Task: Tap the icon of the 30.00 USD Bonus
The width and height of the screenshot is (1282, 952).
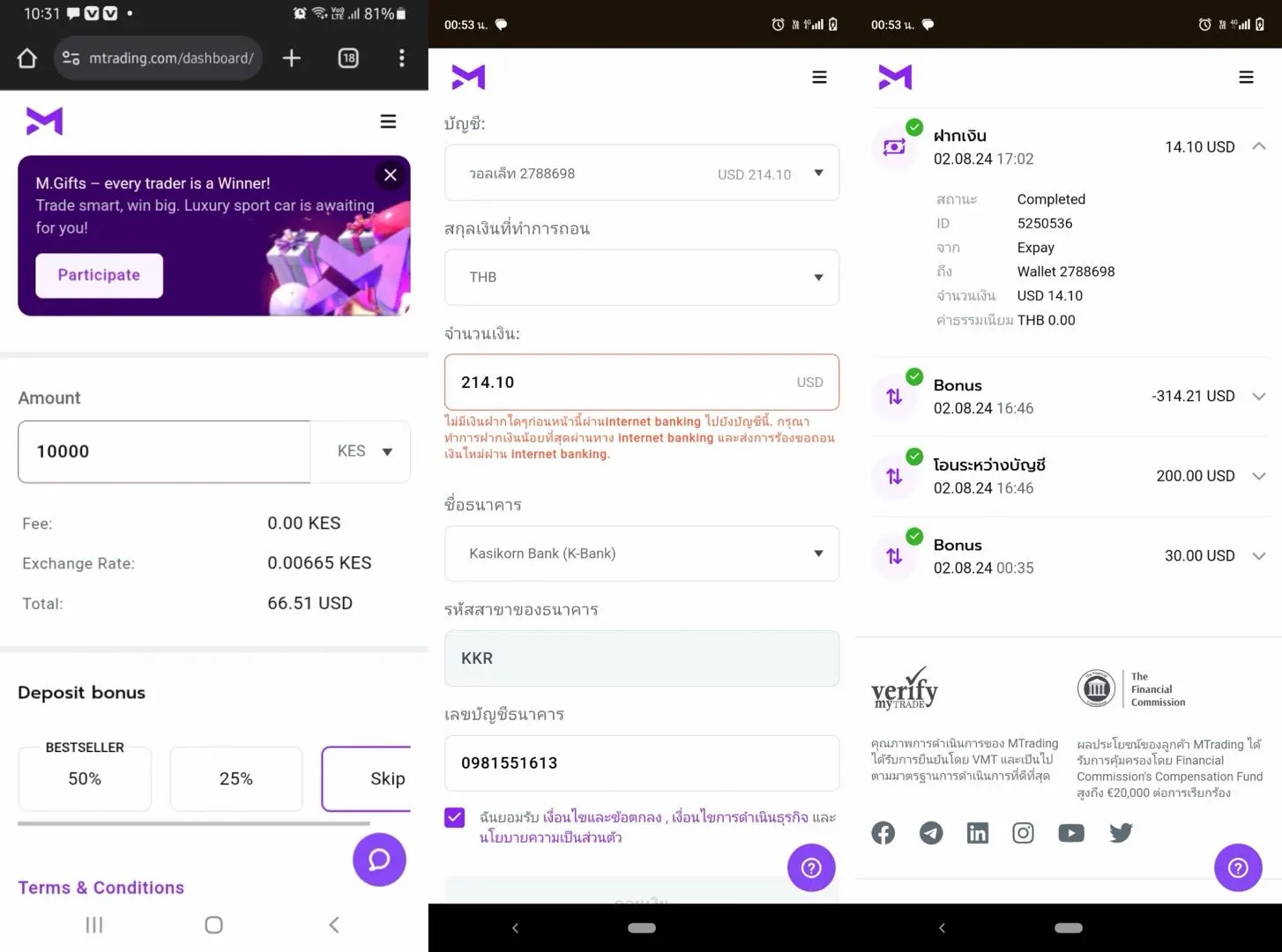Action: point(894,556)
